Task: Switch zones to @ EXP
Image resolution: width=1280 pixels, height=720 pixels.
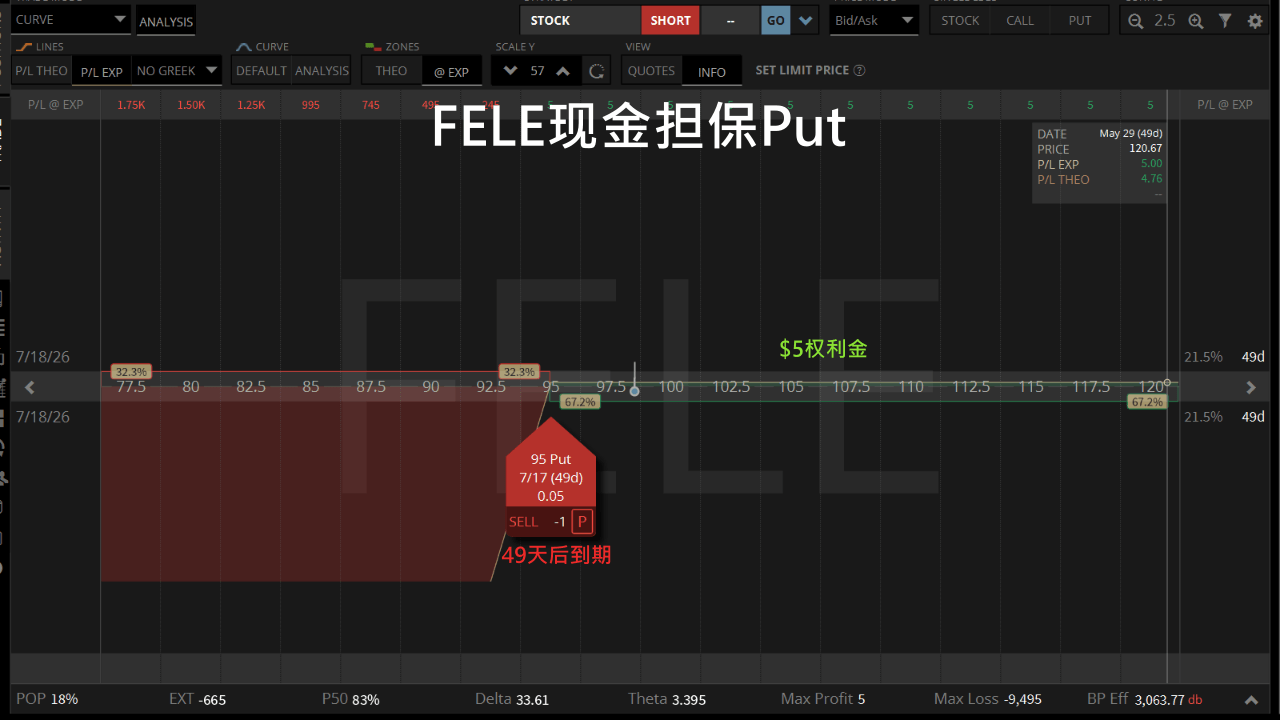Action: pos(451,71)
